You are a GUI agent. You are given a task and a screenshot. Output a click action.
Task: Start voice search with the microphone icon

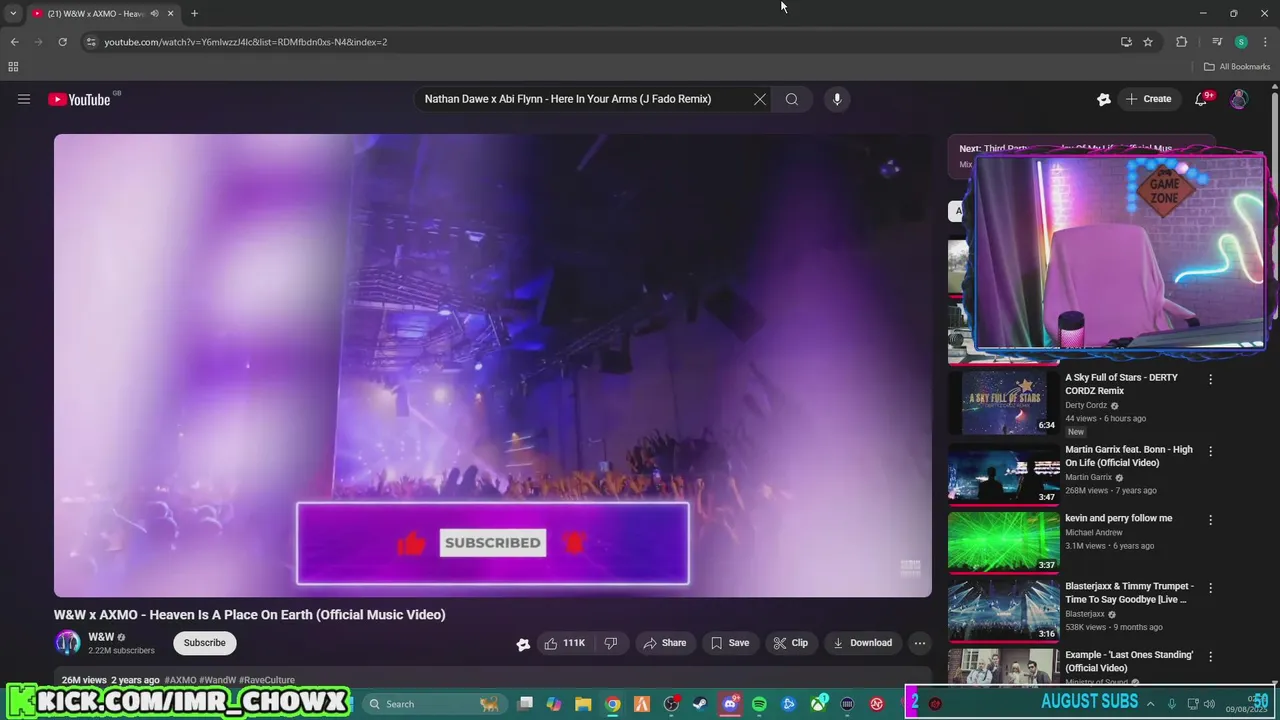tap(837, 99)
